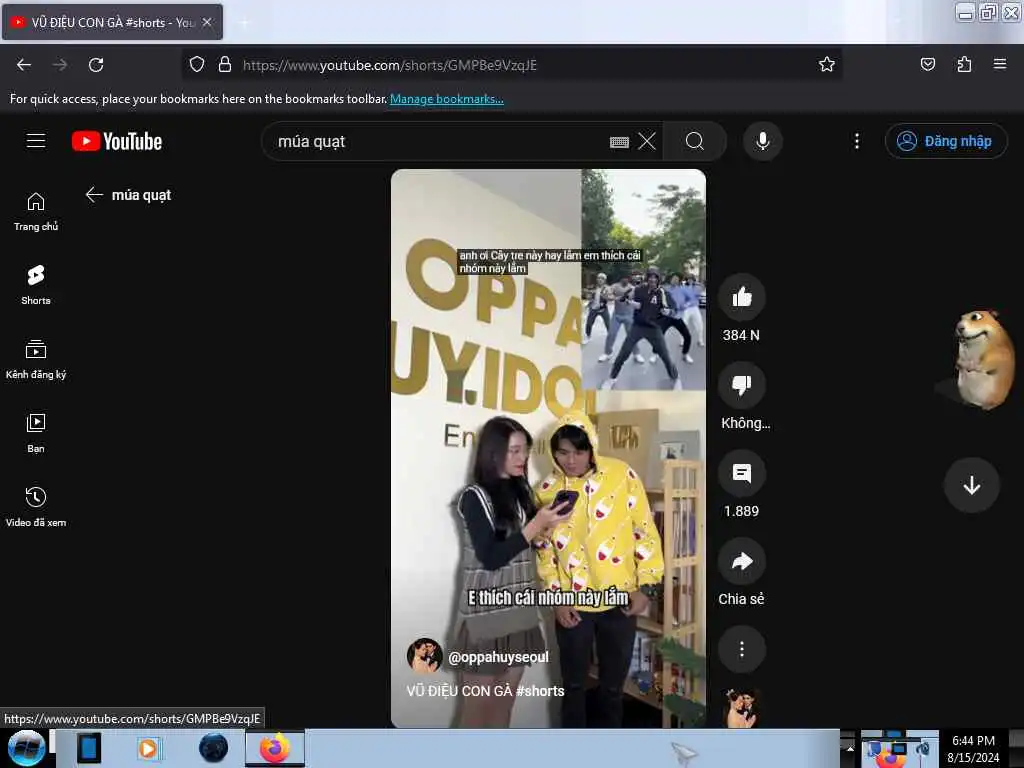Open the extensions puzzle icon
This screenshot has width=1024, height=768.
click(964, 64)
